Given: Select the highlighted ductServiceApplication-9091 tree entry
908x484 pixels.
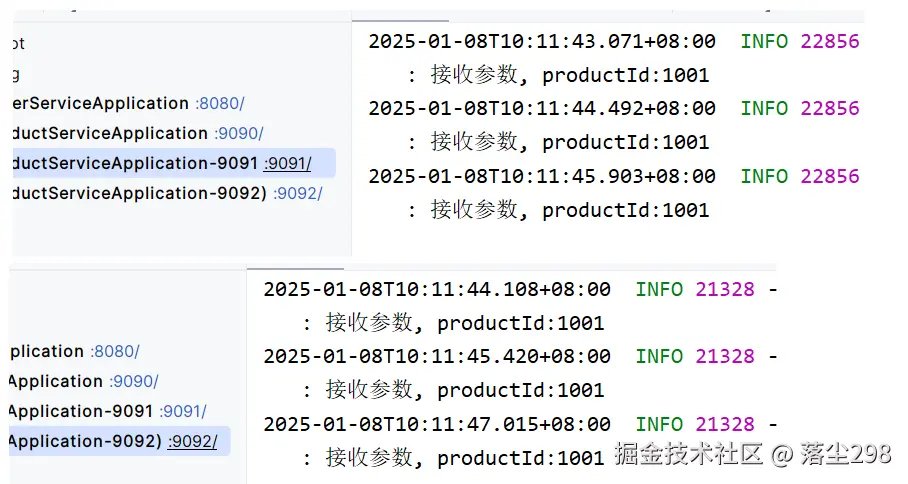Looking at the screenshot, I should pos(130,163).
